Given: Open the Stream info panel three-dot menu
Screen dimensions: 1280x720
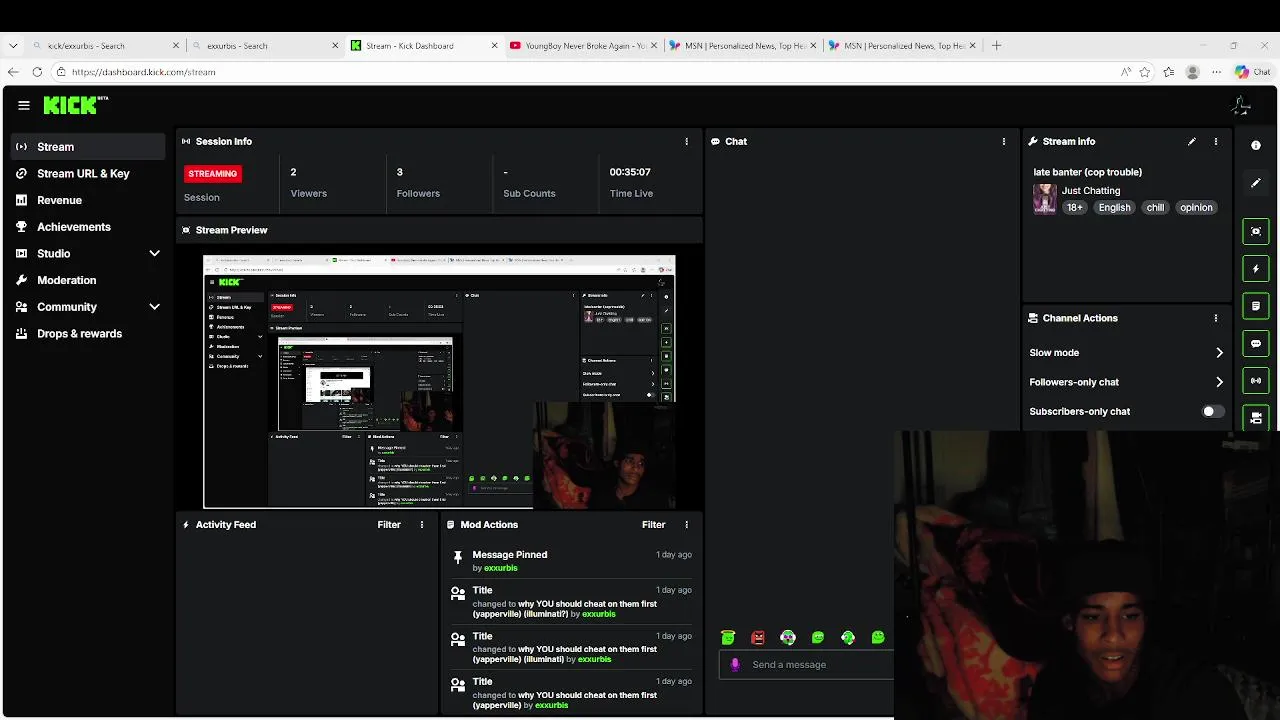Looking at the screenshot, I should (x=1216, y=142).
